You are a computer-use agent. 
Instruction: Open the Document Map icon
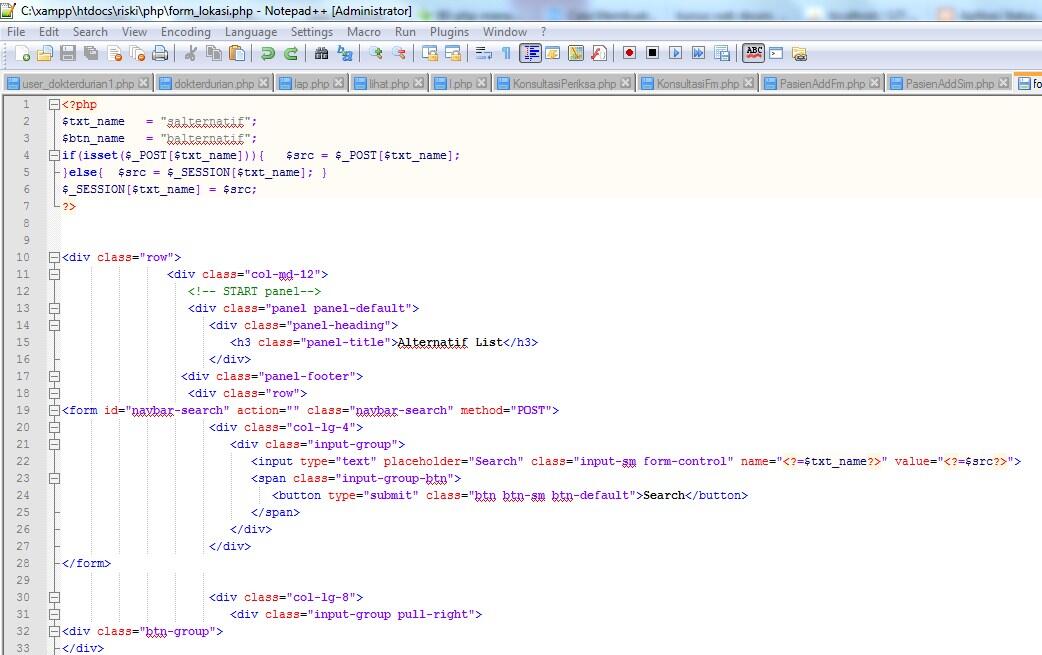tap(576, 54)
